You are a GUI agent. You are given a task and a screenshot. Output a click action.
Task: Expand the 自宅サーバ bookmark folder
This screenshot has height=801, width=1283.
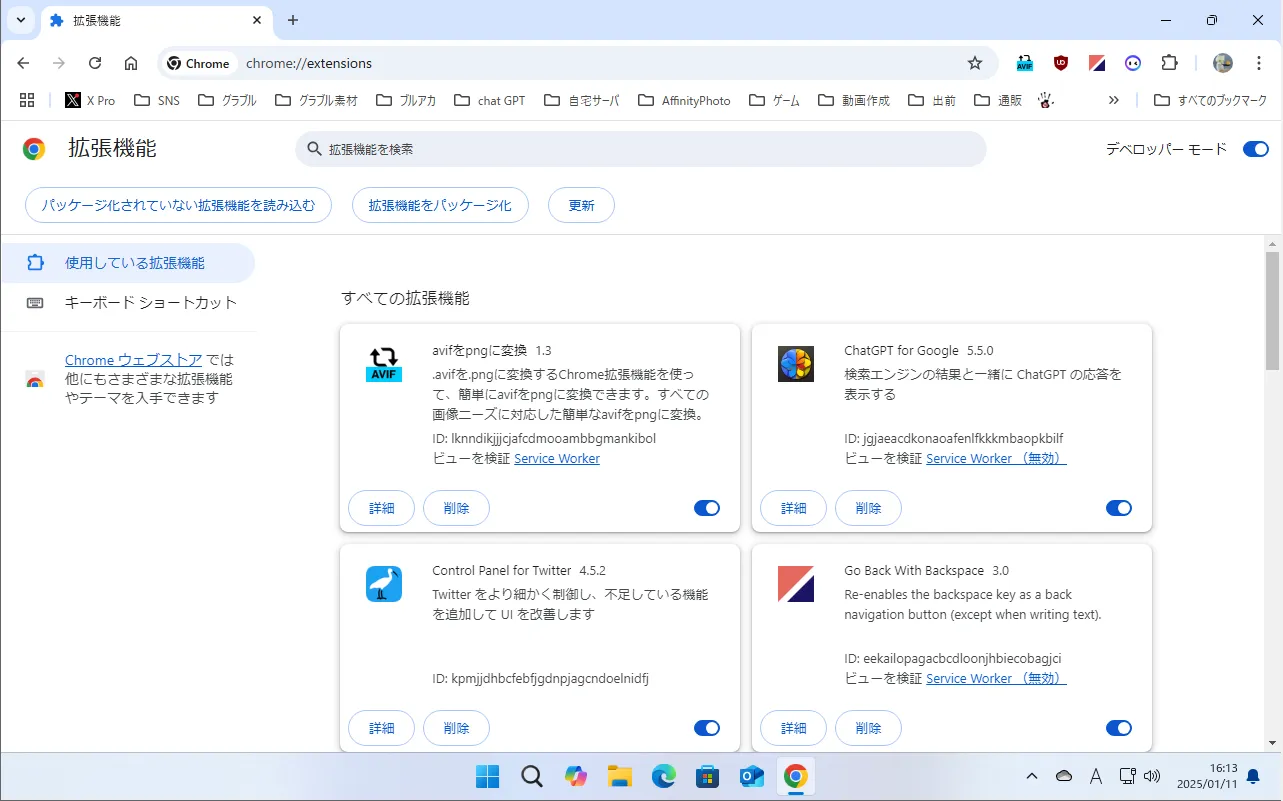point(582,100)
